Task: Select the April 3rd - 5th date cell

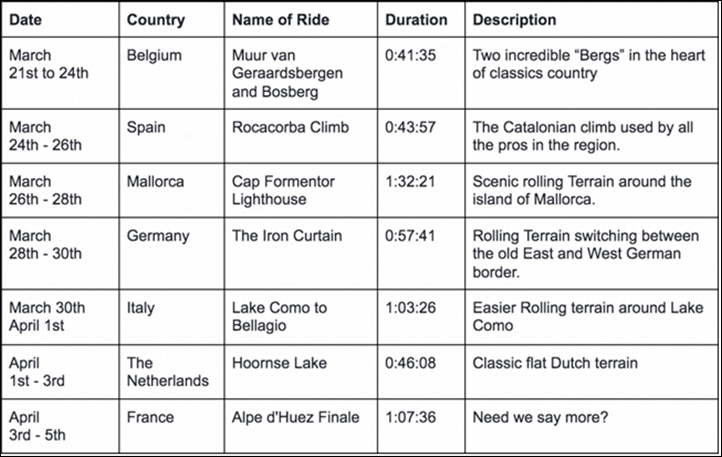Action: (x=60, y=426)
